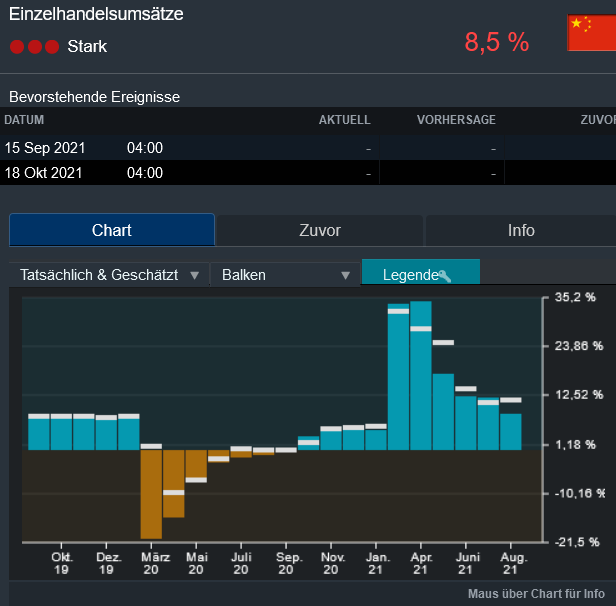
Task: Click the DATUM column header
Action: click(24, 120)
